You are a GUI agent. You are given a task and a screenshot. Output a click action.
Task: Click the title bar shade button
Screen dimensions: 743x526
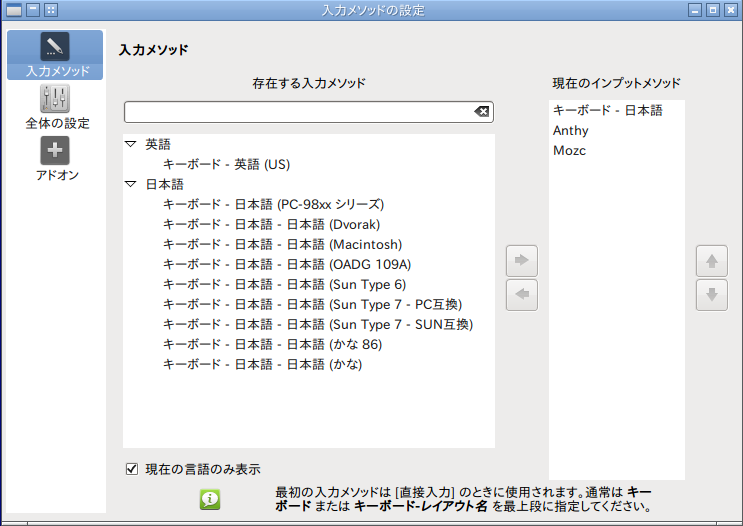click(x=33, y=10)
